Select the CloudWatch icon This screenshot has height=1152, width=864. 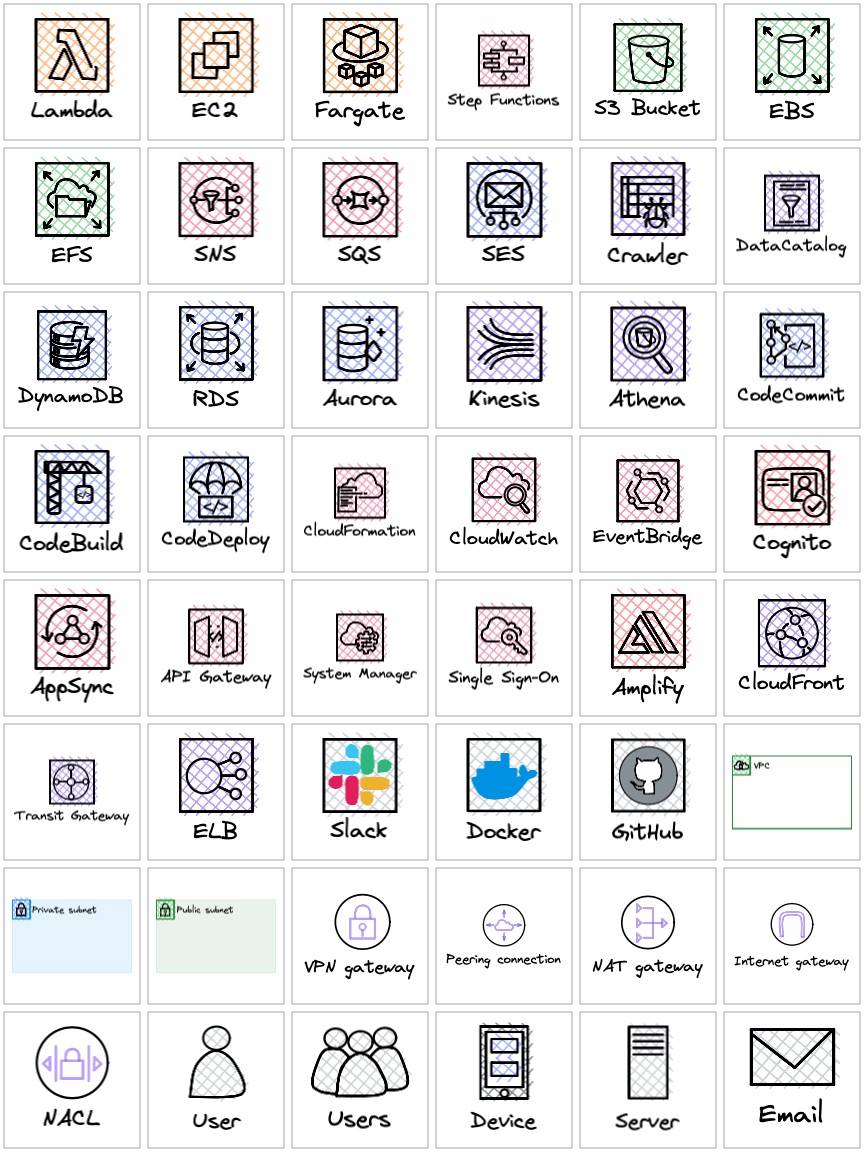[x=504, y=490]
